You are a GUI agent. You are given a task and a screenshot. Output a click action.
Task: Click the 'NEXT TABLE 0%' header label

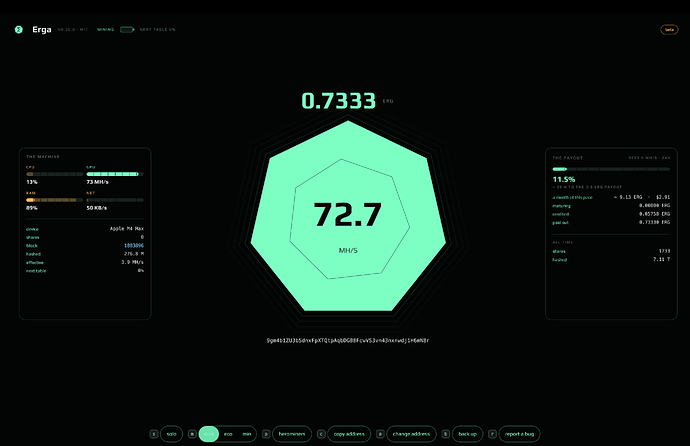pyautogui.click(x=157, y=29)
